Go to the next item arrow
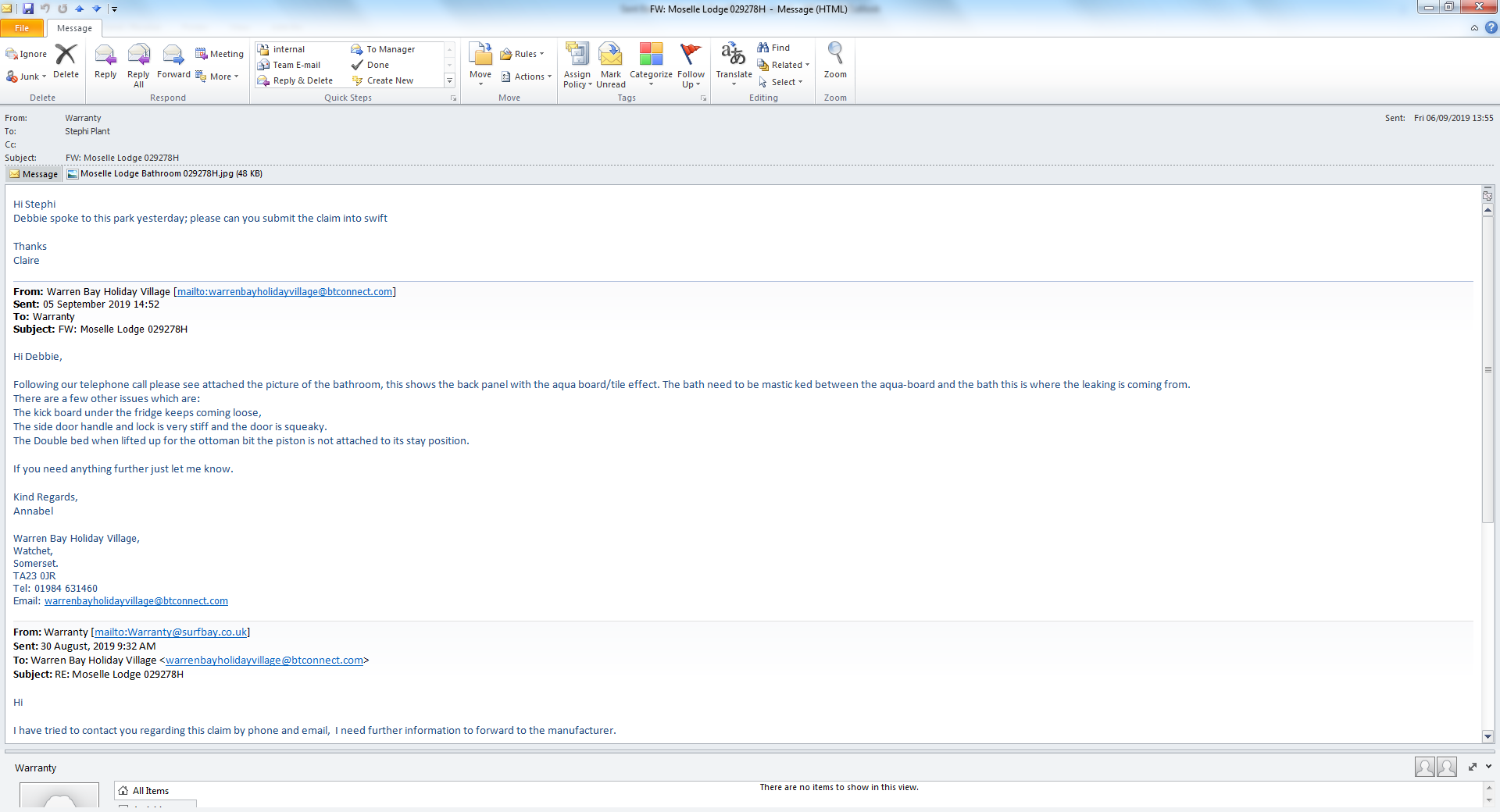Viewport: 1500px width, 812px height. (x=97, y=9)
